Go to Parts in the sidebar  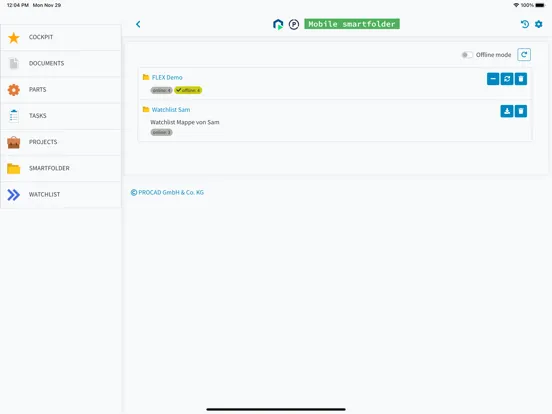61,90
